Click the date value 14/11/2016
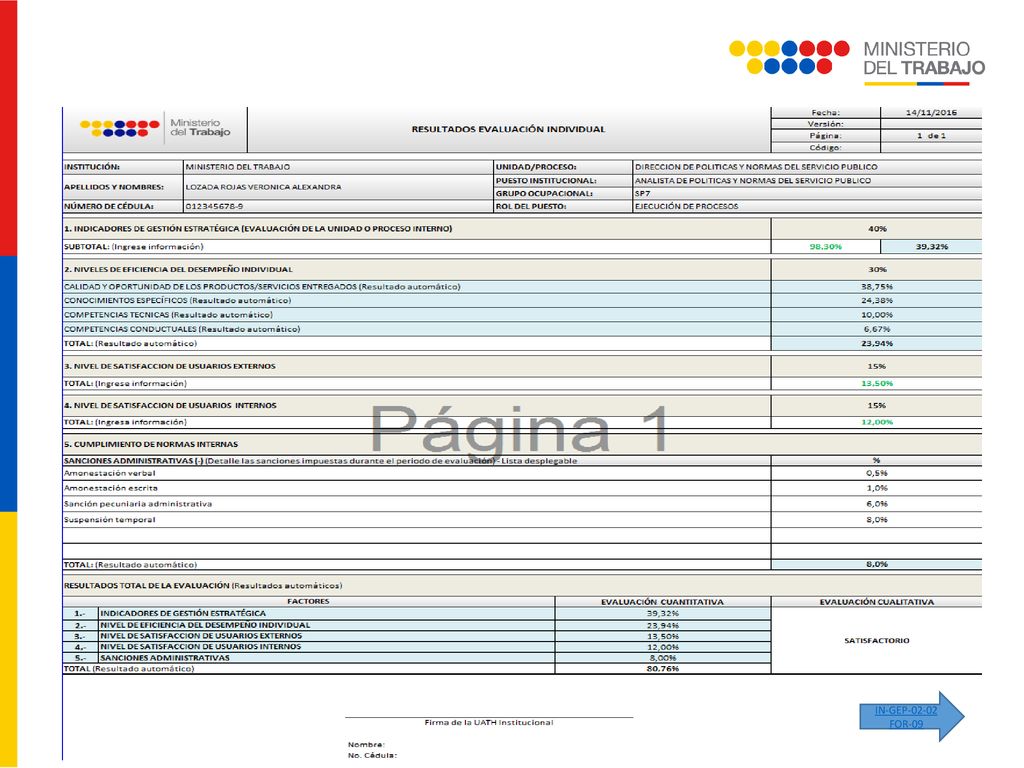 [931, 112]
